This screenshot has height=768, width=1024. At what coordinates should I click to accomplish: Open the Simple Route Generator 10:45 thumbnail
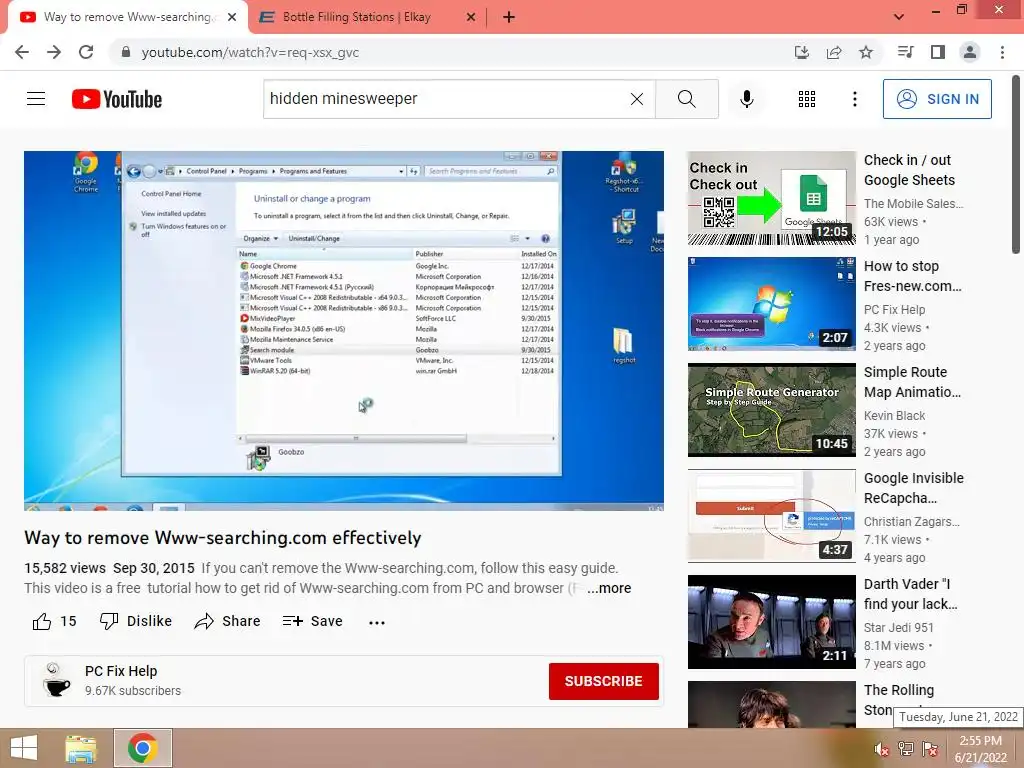coord(771,409)
